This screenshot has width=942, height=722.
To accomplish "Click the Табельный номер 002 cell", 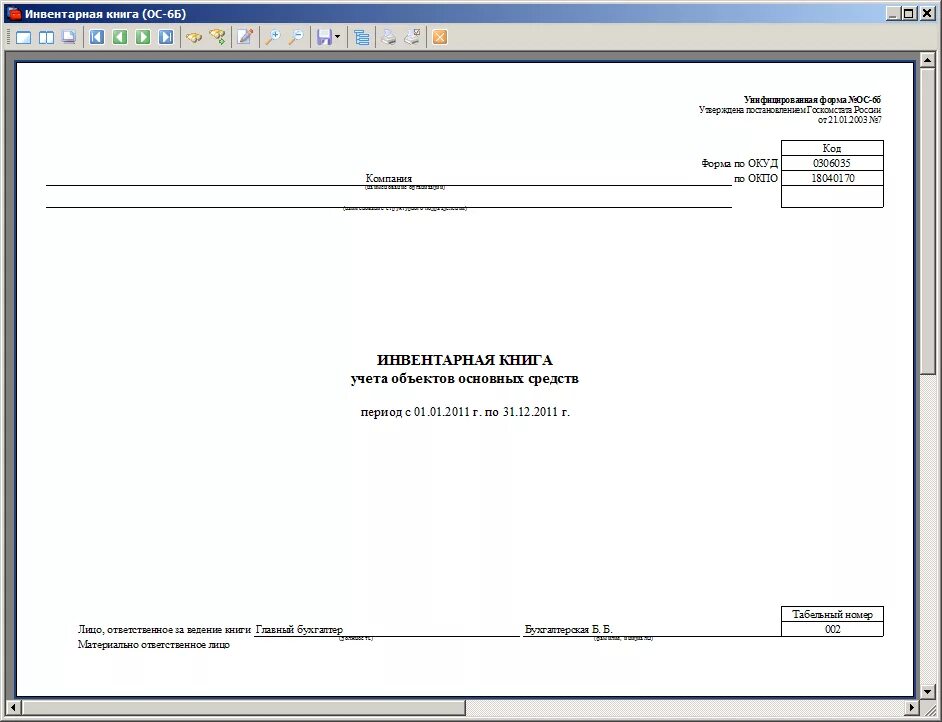I will pos(832,629).
